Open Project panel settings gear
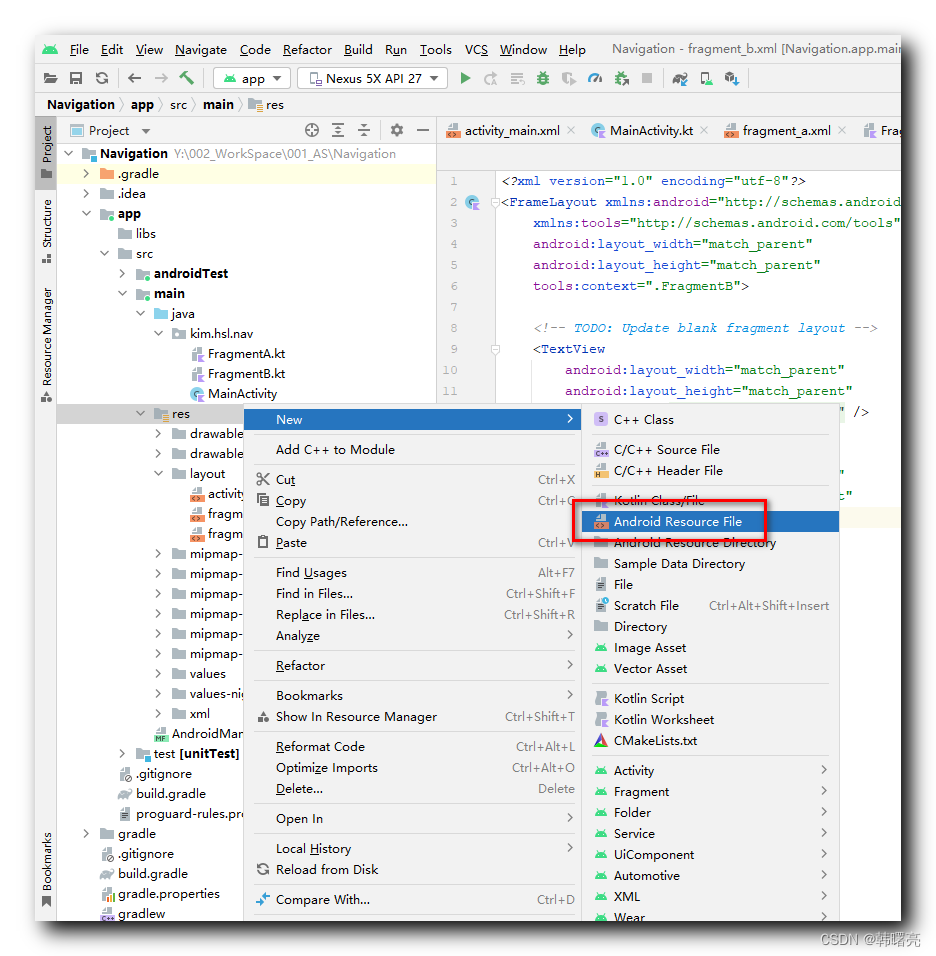This screenshot has width=936, height=956. [396, 129]
